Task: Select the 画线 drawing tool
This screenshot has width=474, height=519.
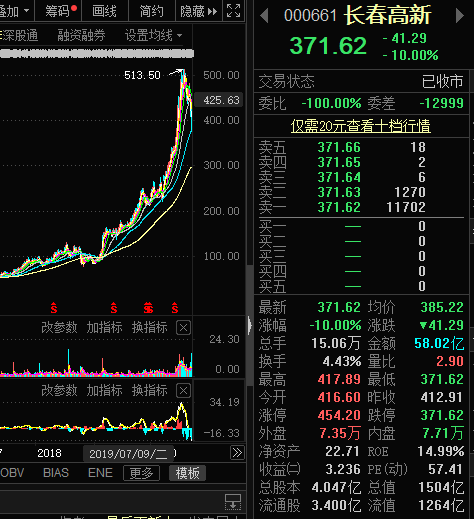Action: click(x=104, y=11)
